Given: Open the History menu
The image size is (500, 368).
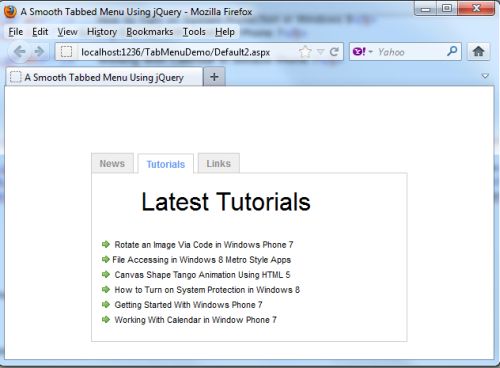Looking at the screenshot, I should tap(102, 32).
